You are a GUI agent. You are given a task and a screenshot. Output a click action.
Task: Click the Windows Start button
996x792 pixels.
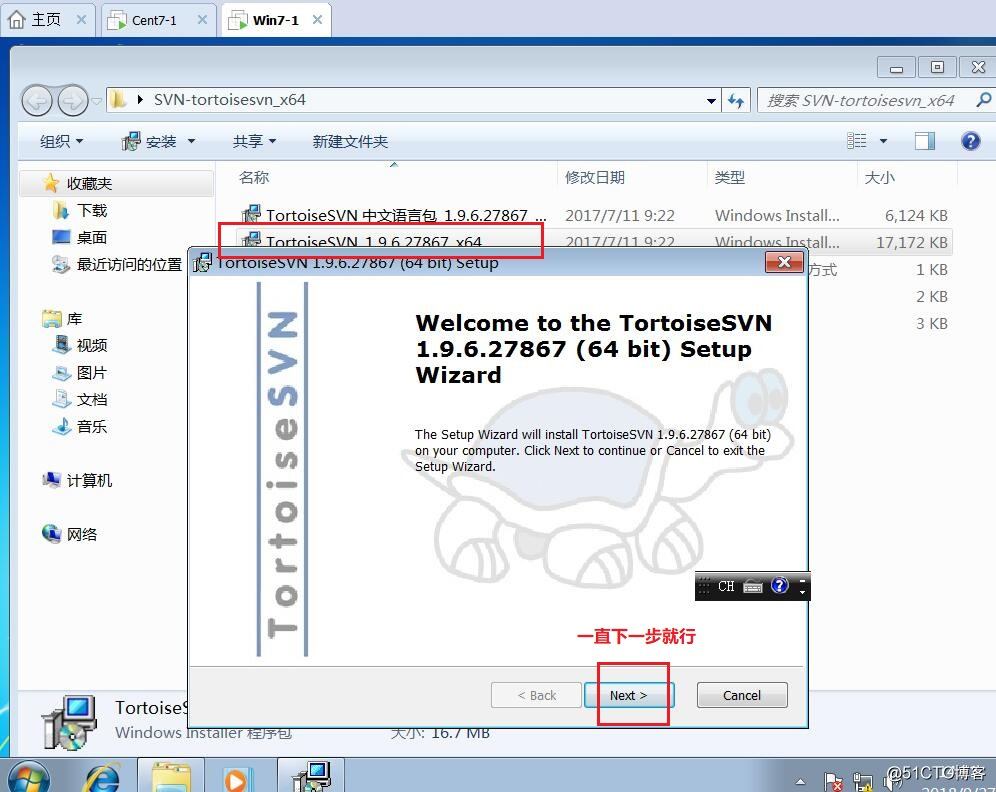[29, 776]
